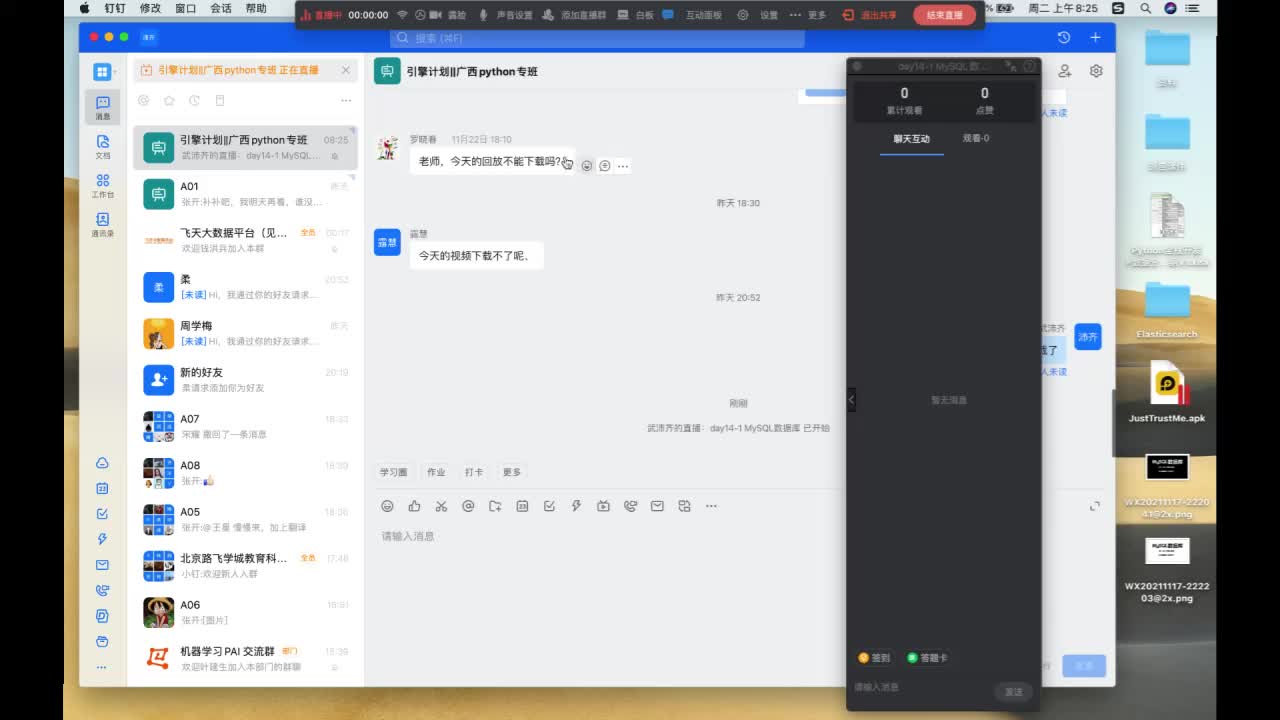Click the 作业 homework button

click(x=436, y=472)
